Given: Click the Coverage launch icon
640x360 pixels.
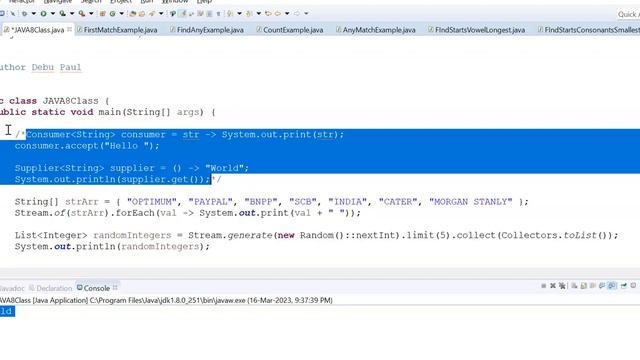Looking at the screenshot, I should coord(62,14).
